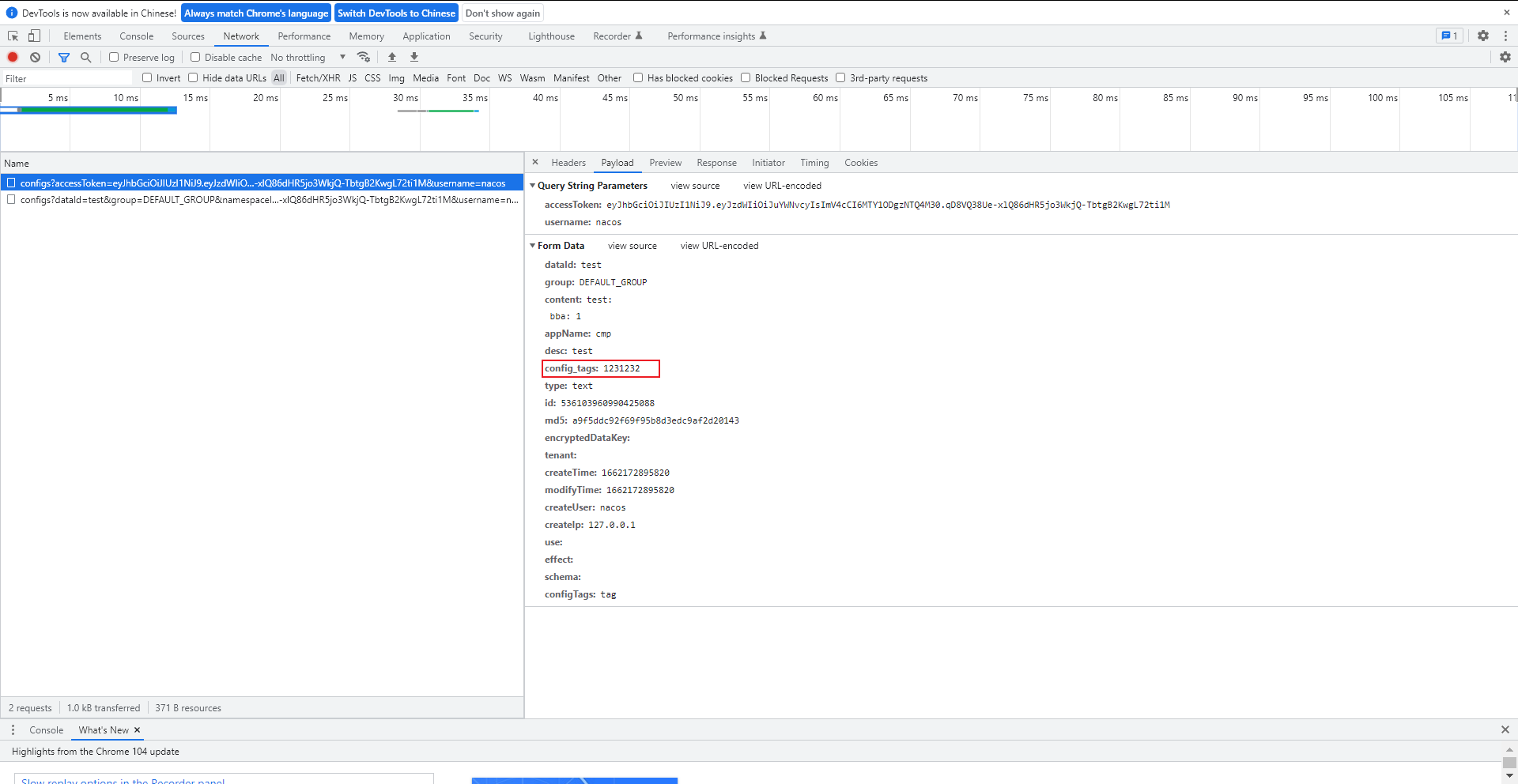Open the Recorder panel tab
The height and width of the screenshot is (784, 1518).
617,36
